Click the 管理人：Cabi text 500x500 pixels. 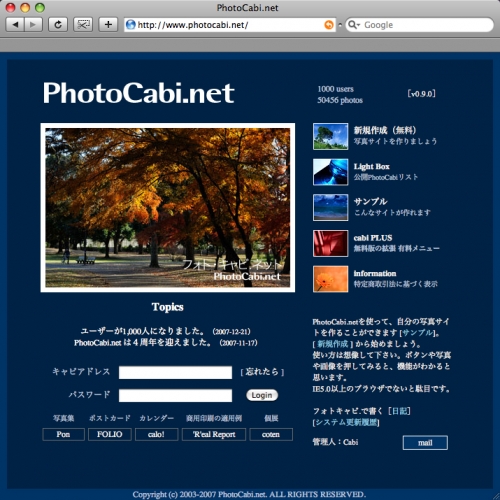pos(335,442)
